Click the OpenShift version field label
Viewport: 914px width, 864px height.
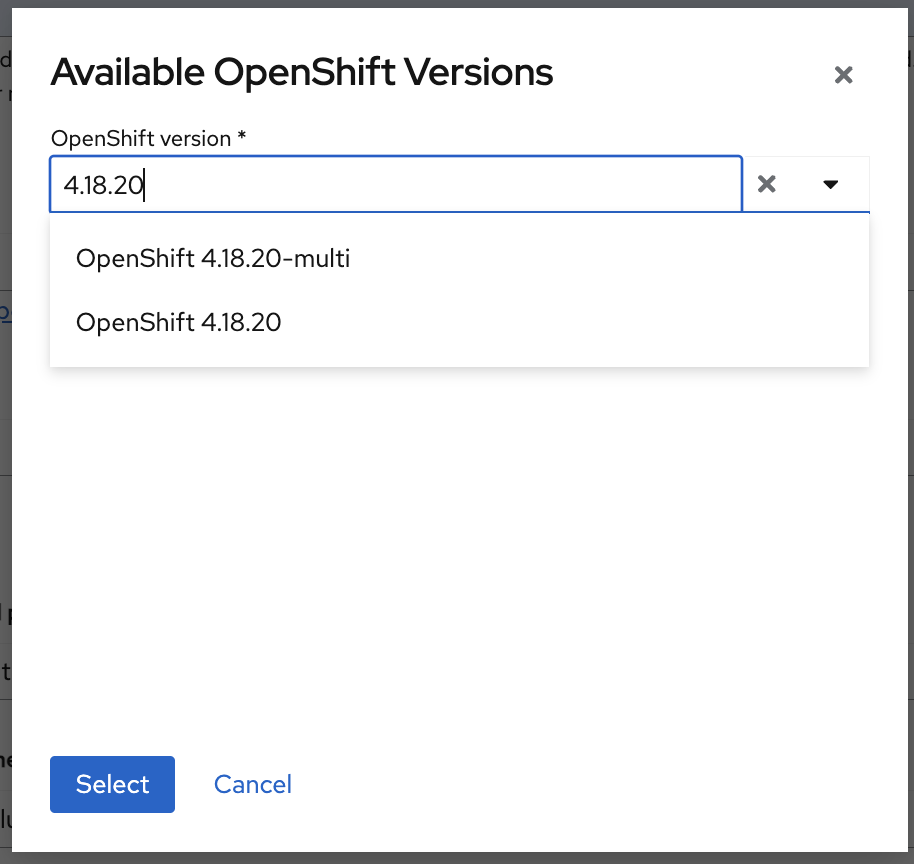(140, 138)
